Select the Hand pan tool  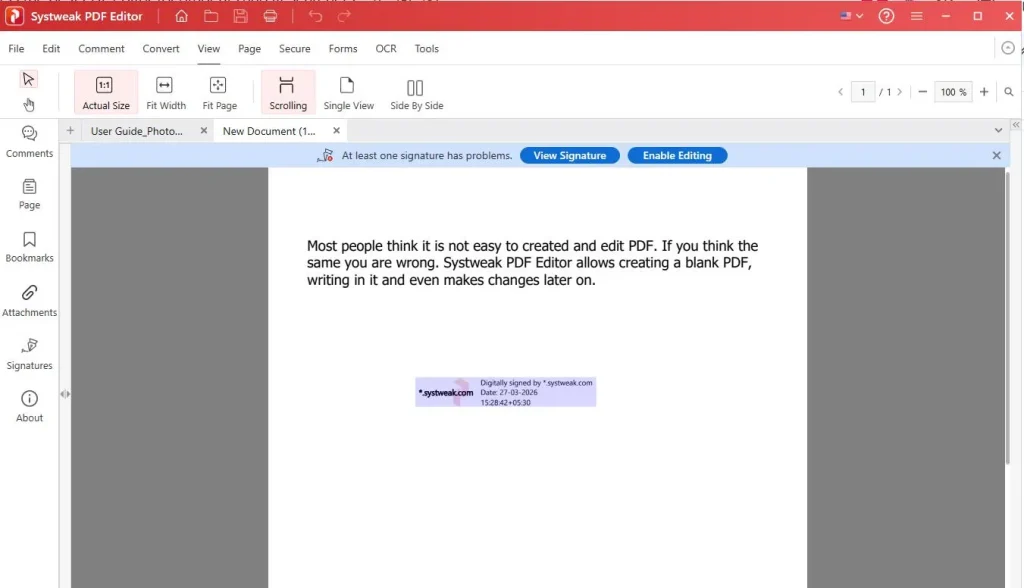(x=29, y=105)
